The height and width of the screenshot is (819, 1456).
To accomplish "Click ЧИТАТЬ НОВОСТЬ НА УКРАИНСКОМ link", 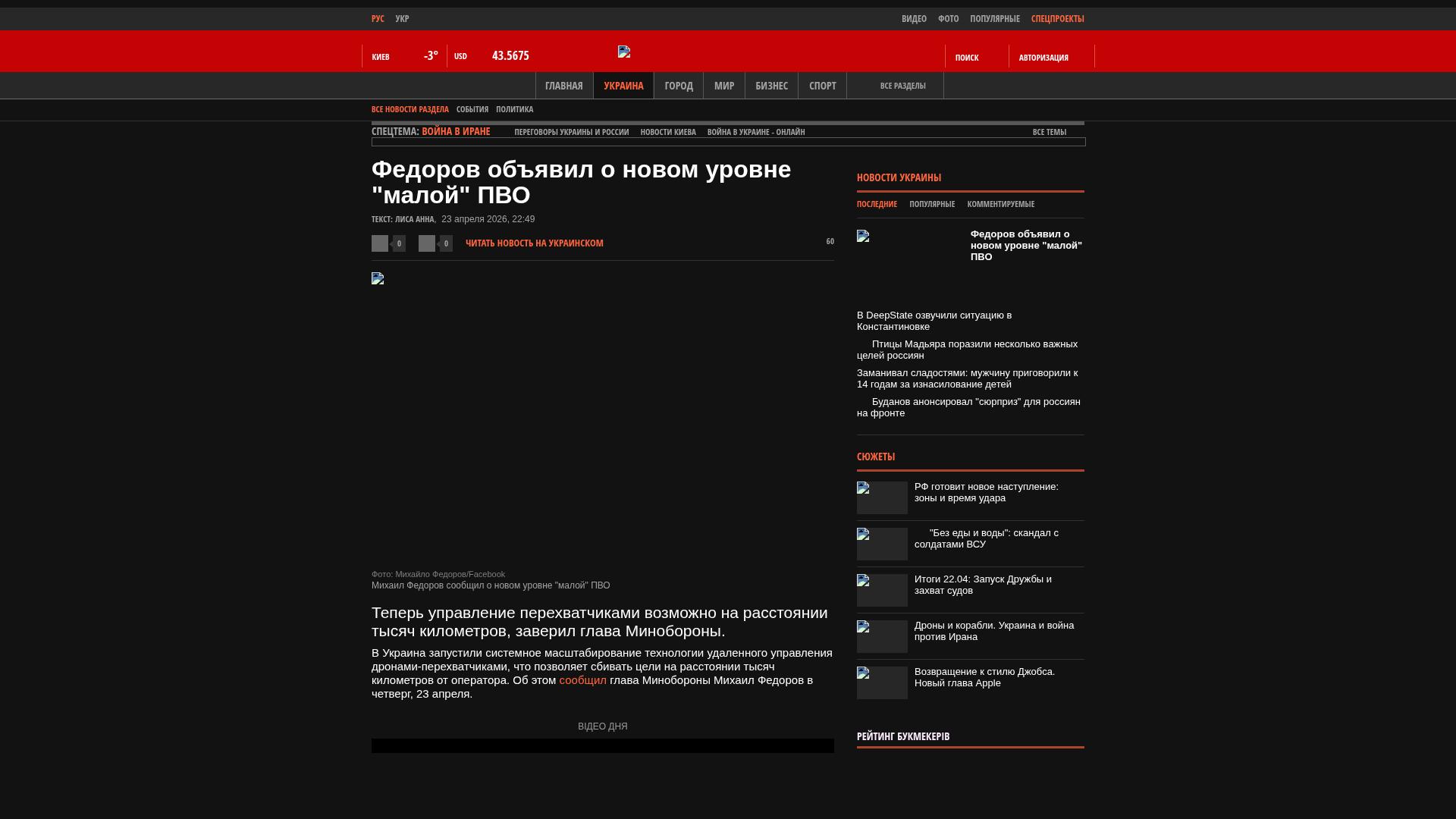I will [x=534, y=243].
